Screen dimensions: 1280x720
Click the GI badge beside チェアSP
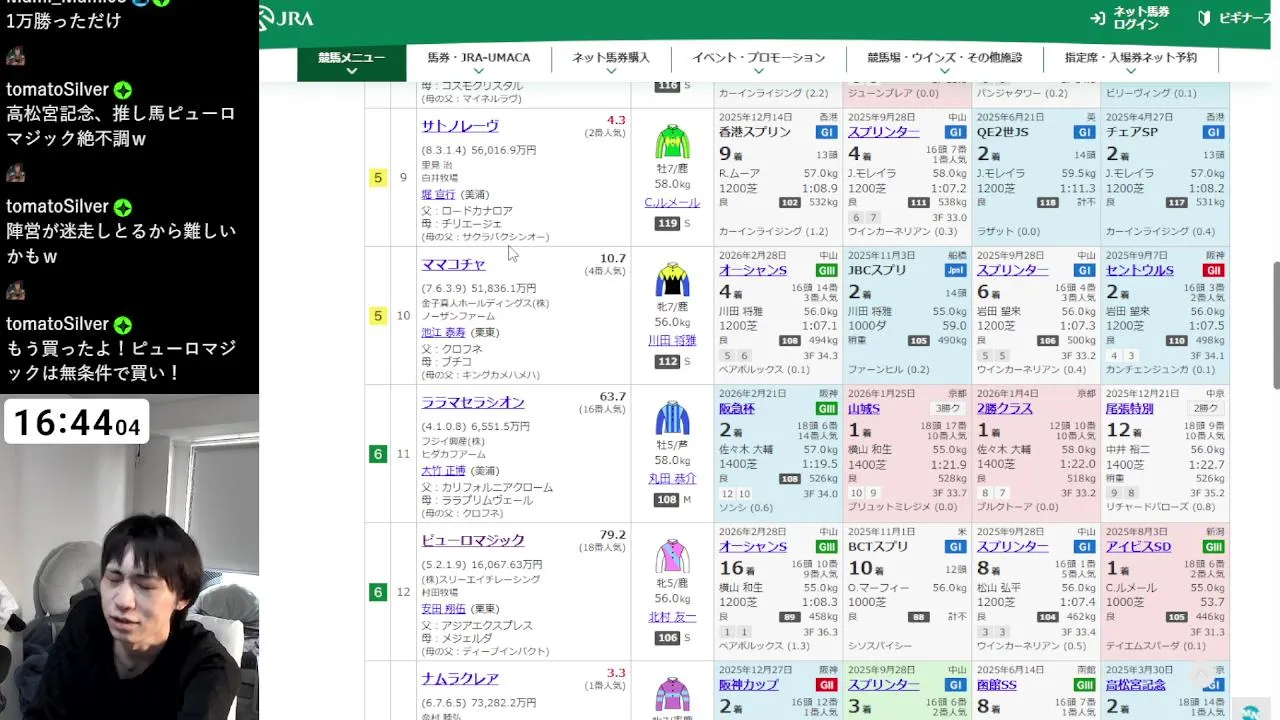(1213, 132)
